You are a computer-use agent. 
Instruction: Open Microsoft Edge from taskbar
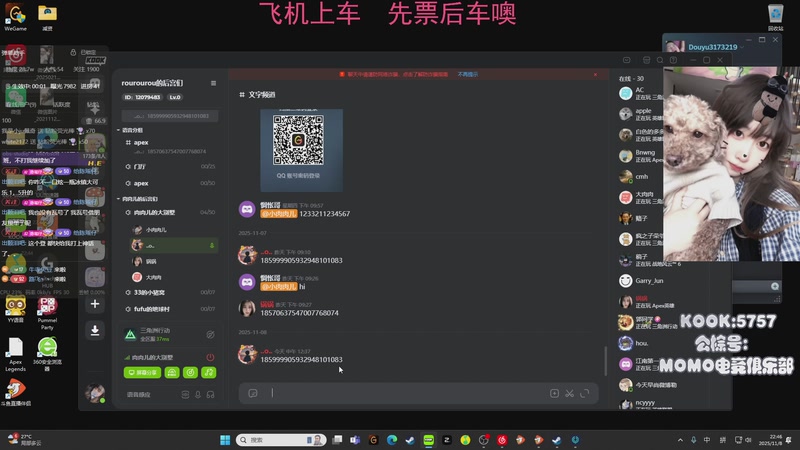tap(392, 440)
